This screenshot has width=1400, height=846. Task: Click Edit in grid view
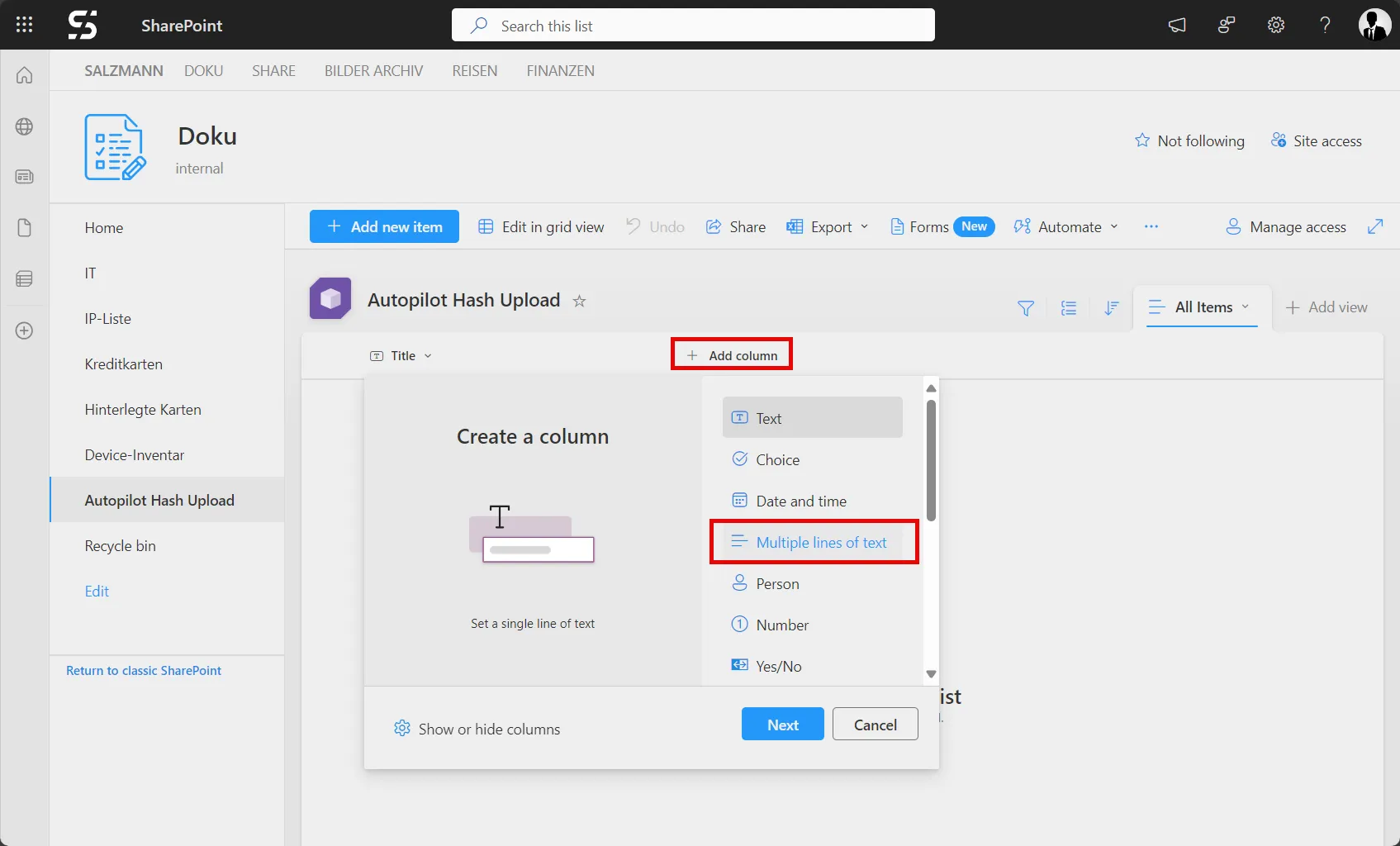click(x=541, y=226)
